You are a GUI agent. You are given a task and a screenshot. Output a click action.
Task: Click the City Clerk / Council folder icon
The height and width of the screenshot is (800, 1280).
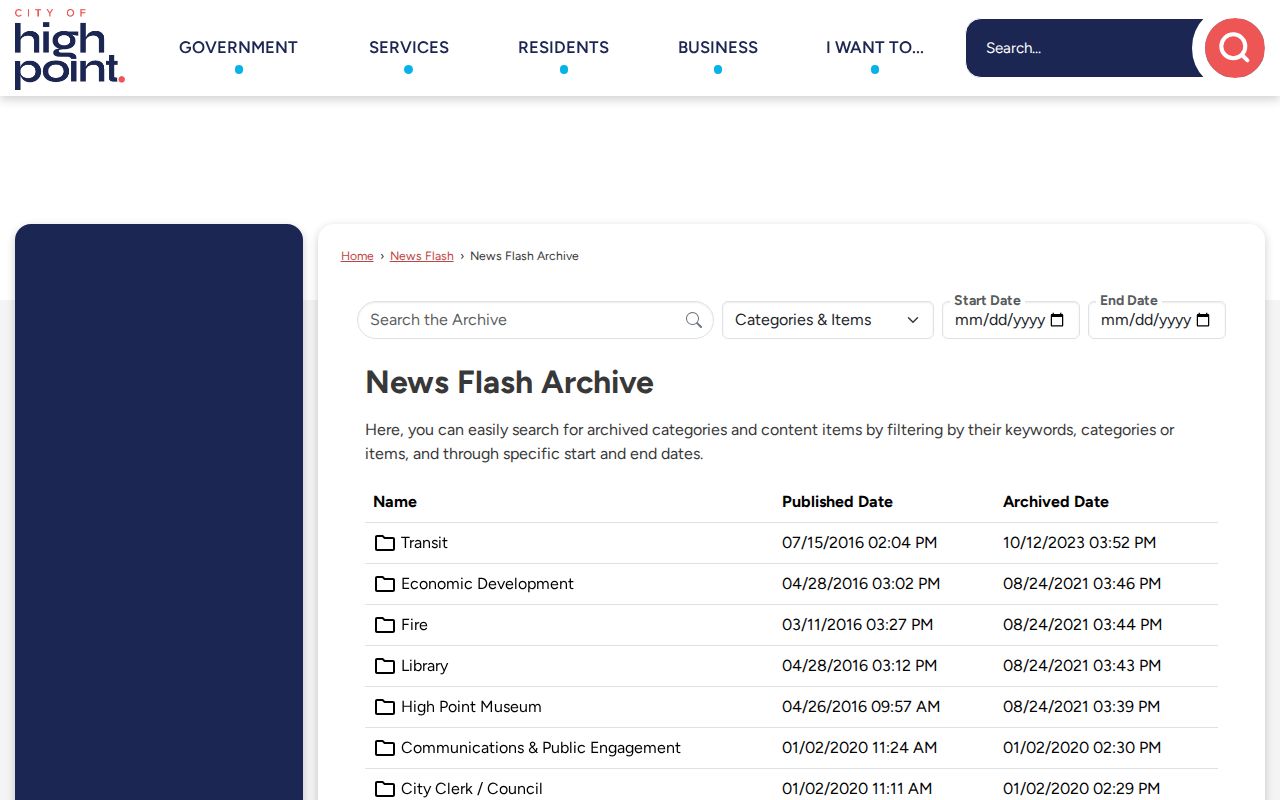coord(385,789)
